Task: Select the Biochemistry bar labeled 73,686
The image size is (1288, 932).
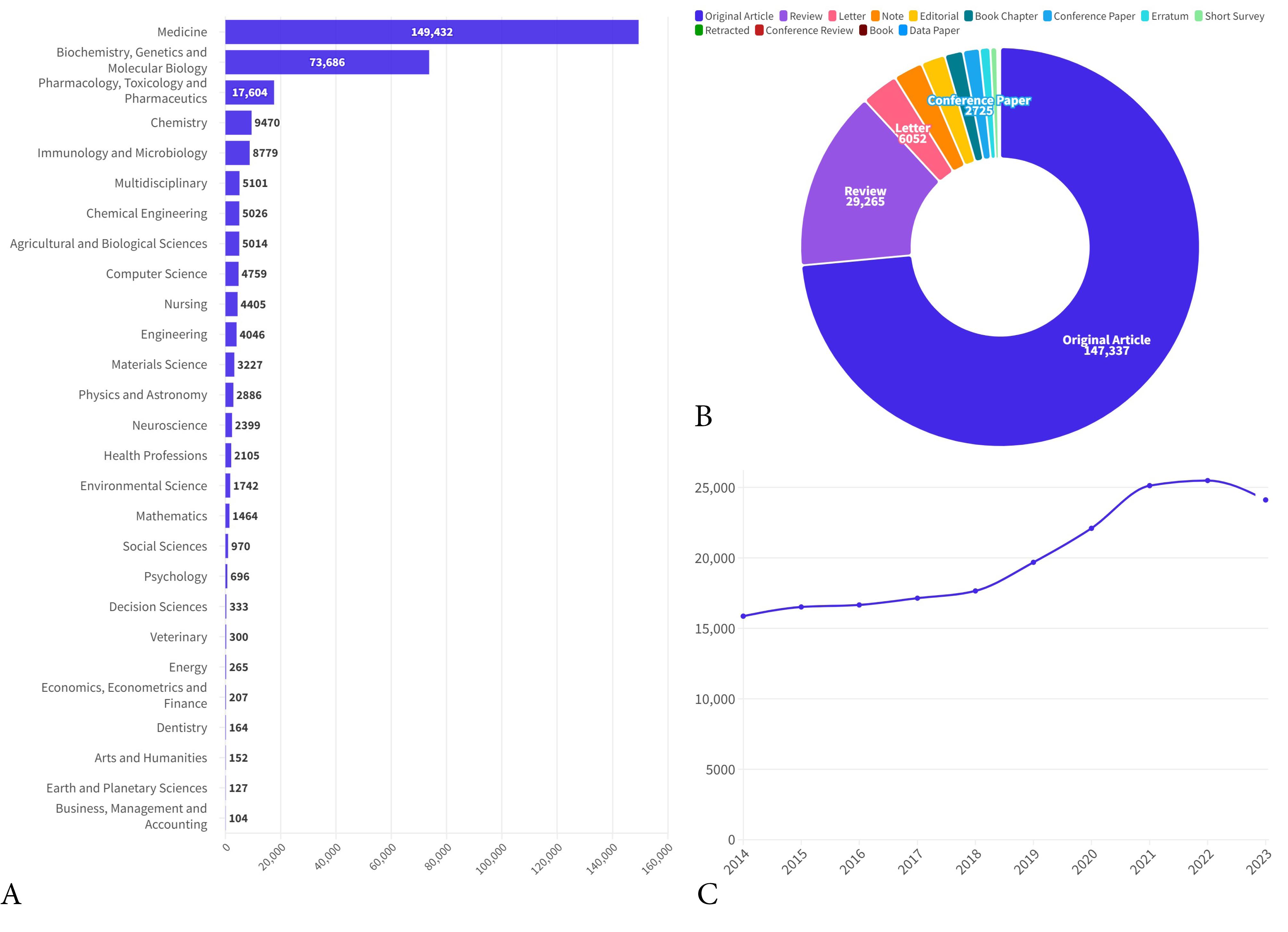Action: 327,62
